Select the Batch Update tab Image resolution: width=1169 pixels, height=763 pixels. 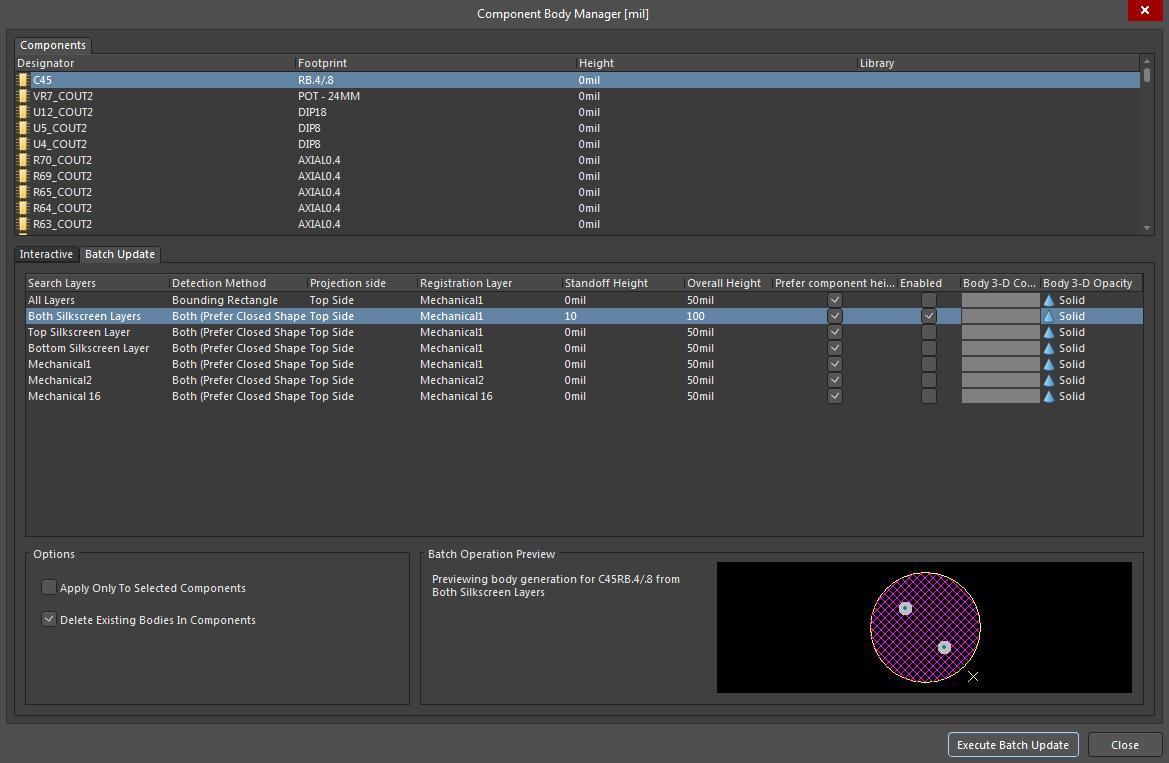point(120,254)
